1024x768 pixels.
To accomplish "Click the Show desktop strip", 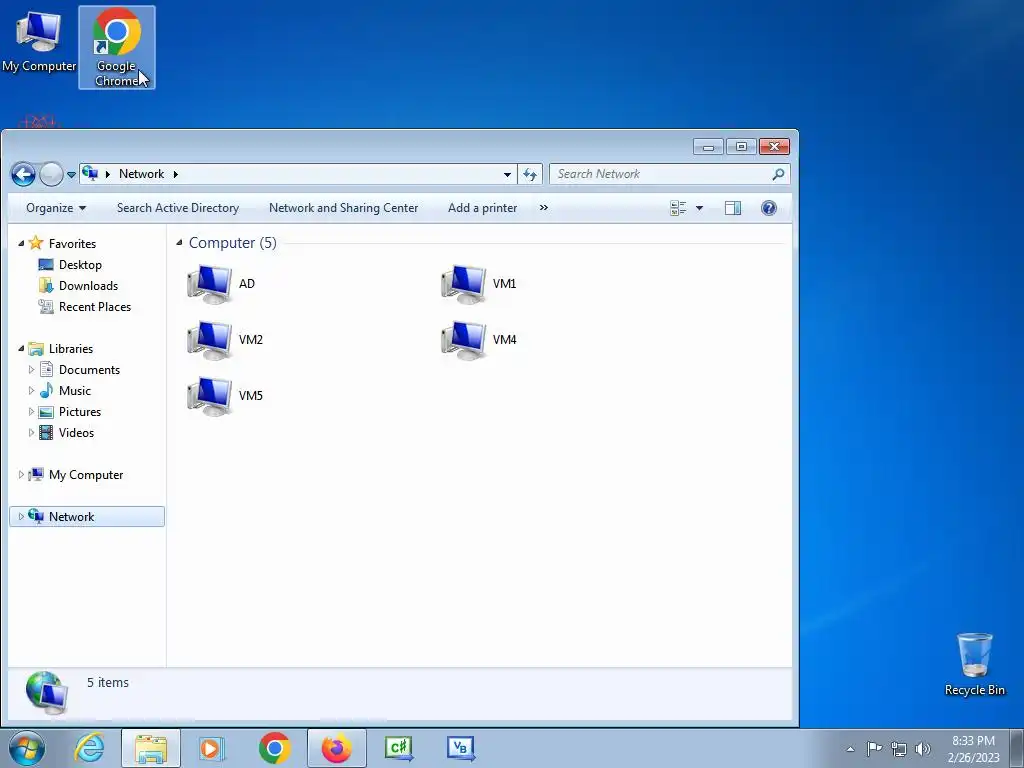I will pyautogui.click(x=1017, y=749).
